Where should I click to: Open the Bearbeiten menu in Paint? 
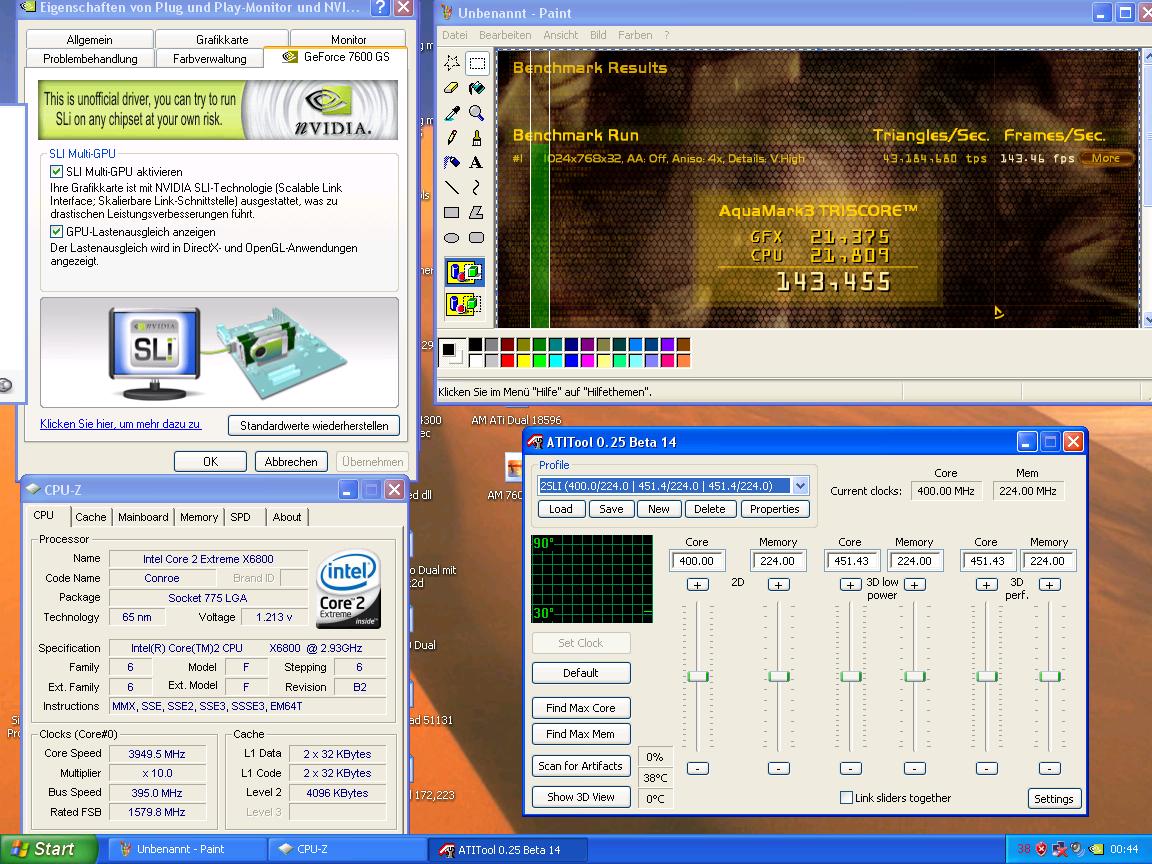pos(505,35)
